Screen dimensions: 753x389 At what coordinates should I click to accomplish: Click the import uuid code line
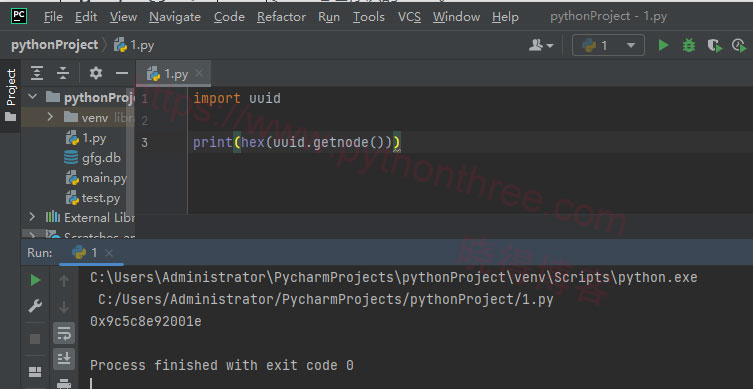(x=237, y=98)
